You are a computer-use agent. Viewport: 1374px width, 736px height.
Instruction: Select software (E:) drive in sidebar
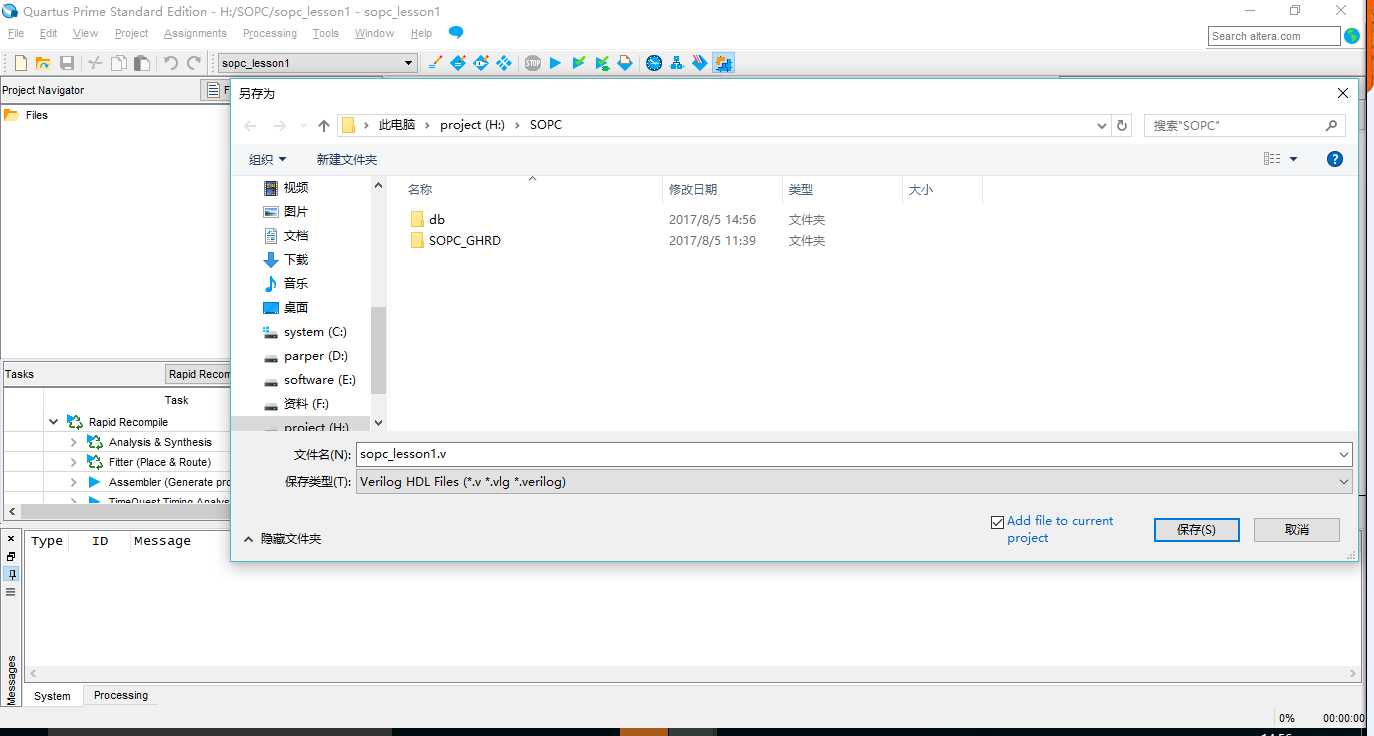pyautogui.click(x=310, y=380)
